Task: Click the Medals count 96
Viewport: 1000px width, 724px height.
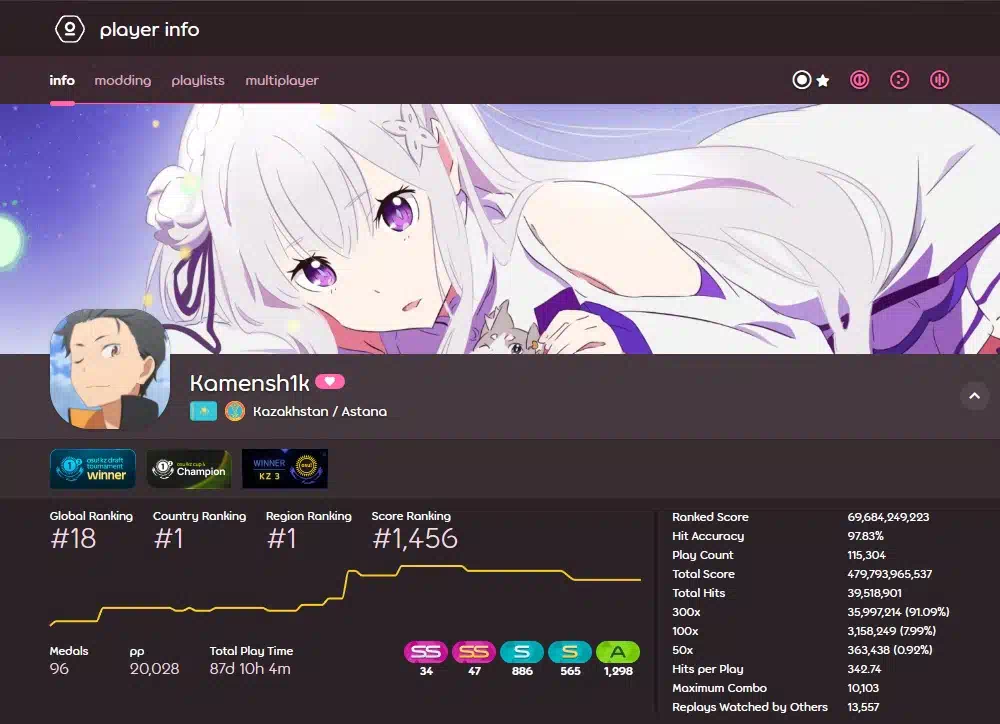Action: pyautogui.click(x=59, y=669)
